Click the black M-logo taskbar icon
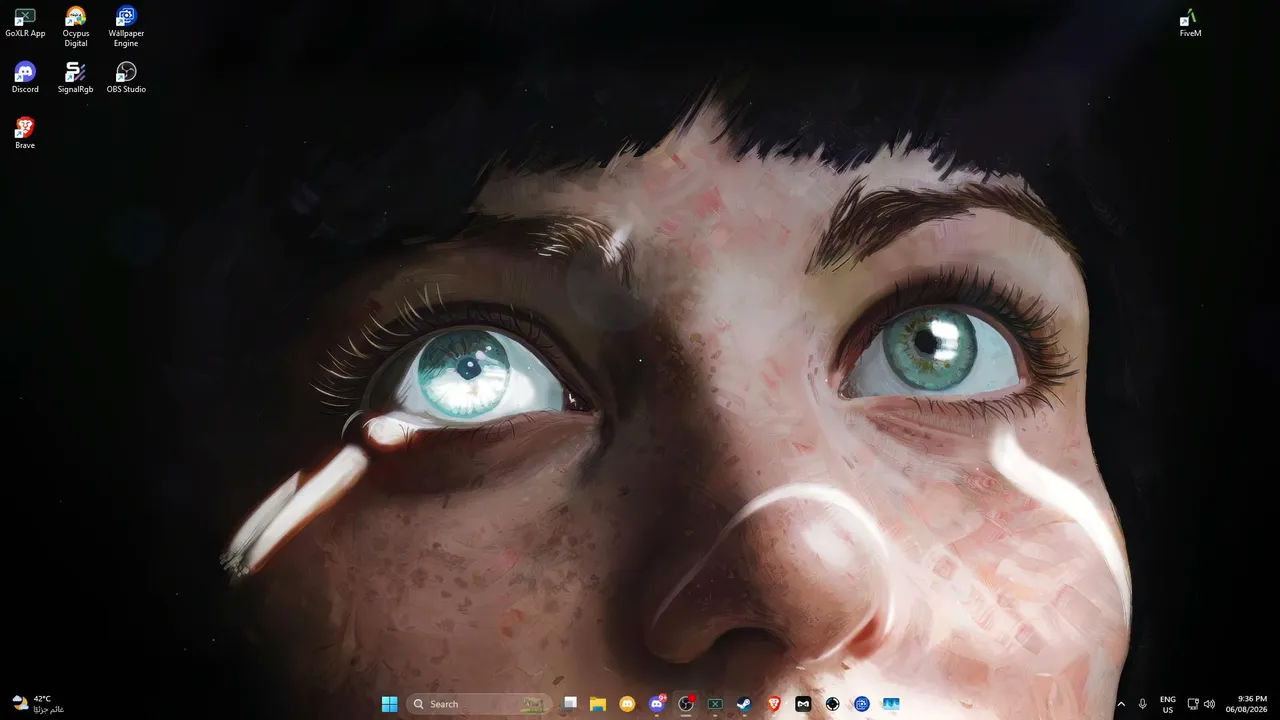 tap(803, 704)
